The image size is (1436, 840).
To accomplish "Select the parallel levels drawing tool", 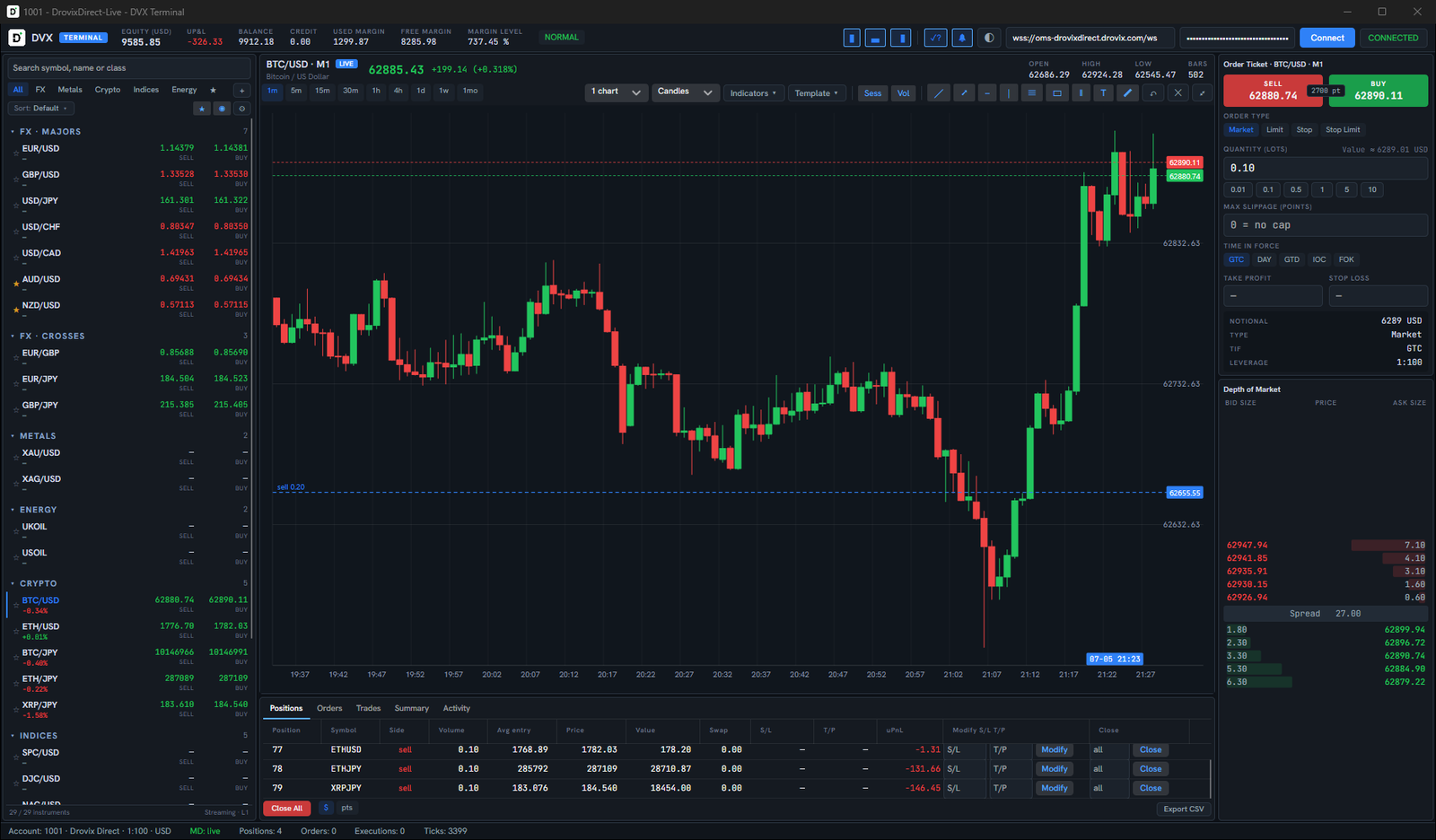I will (1032, 93).
